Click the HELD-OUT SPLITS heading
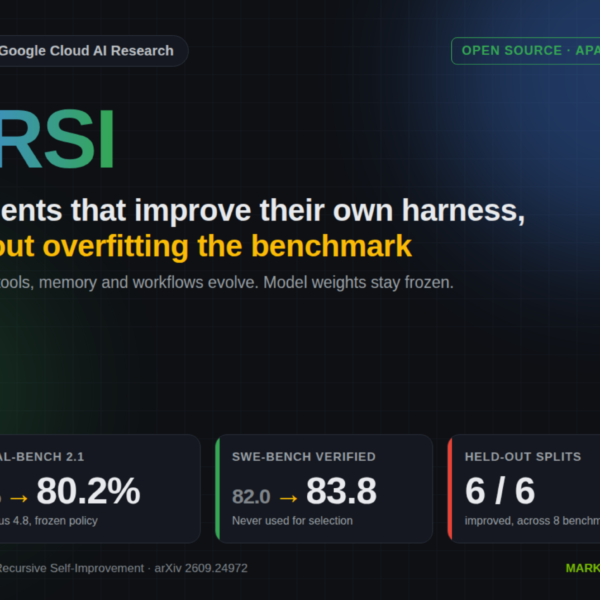This screenshot has height=600, width=600. click(523, 457)
